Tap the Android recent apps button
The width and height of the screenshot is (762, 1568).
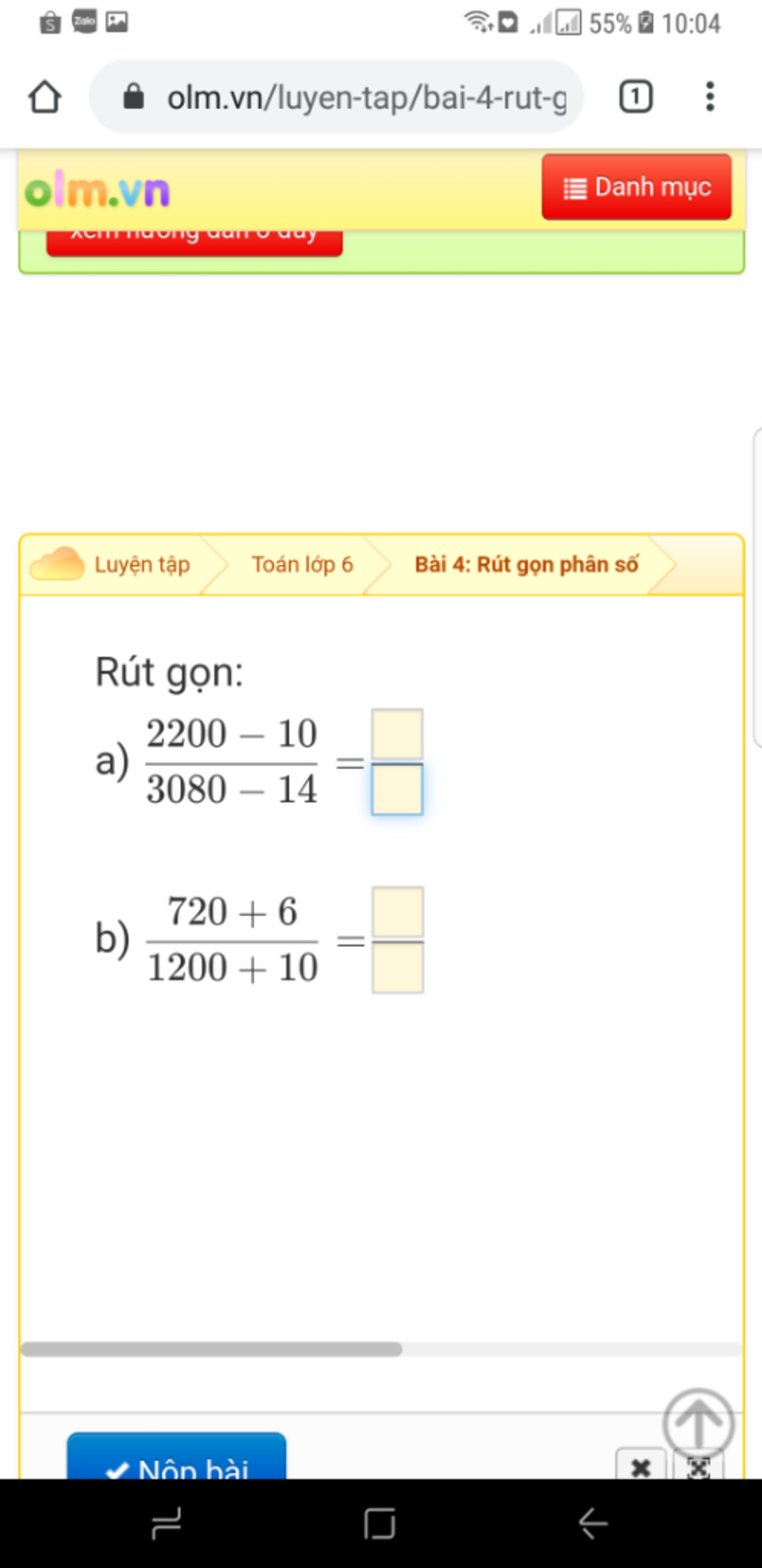[167, 1523]
